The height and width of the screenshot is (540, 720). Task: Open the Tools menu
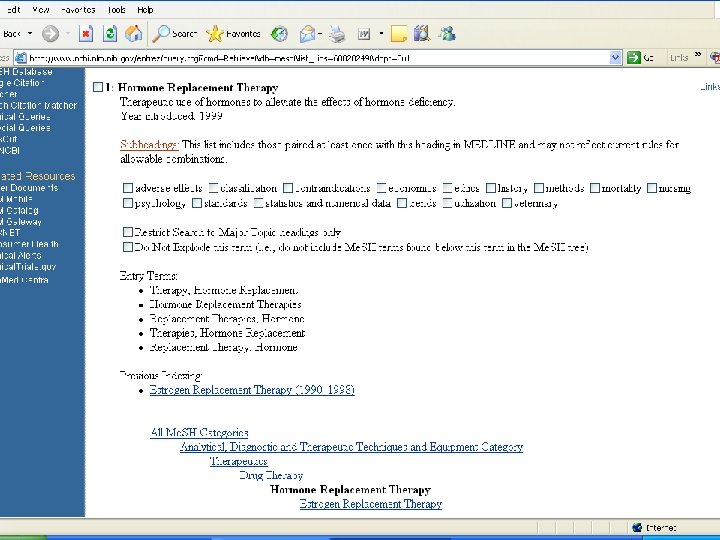116,10
